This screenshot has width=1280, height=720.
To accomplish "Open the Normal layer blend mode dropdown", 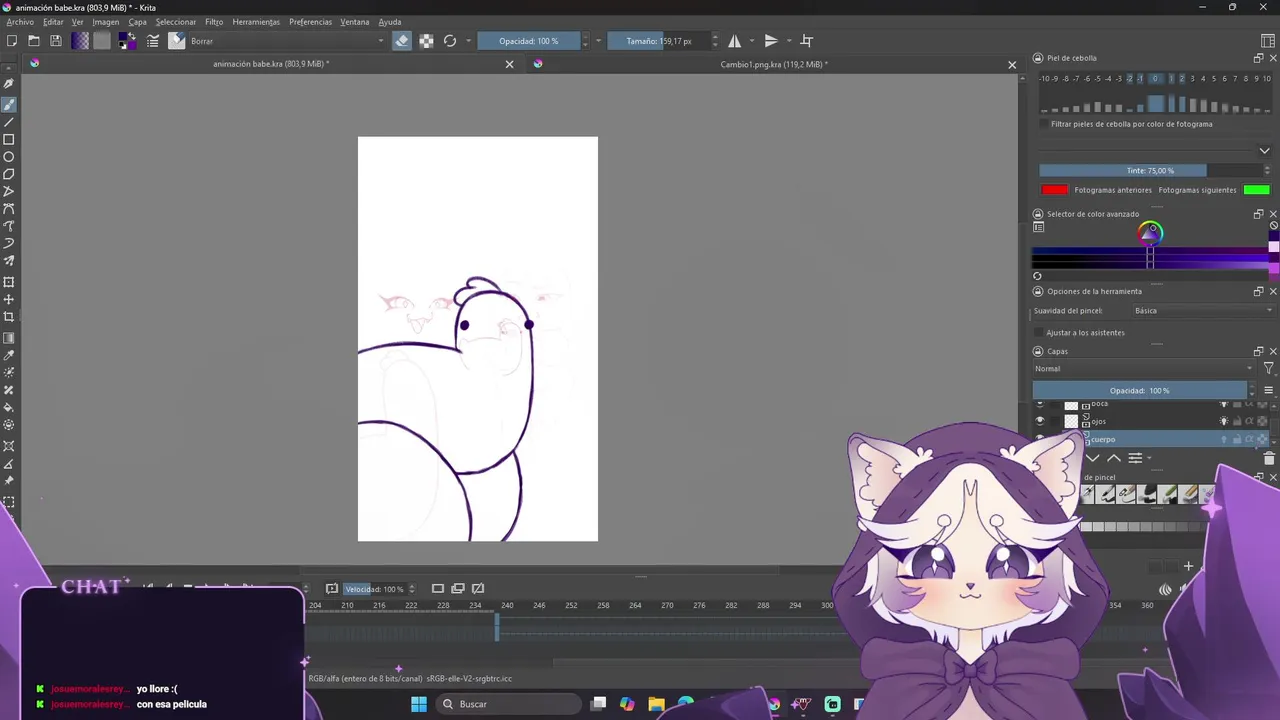I will pos(1144,369).
